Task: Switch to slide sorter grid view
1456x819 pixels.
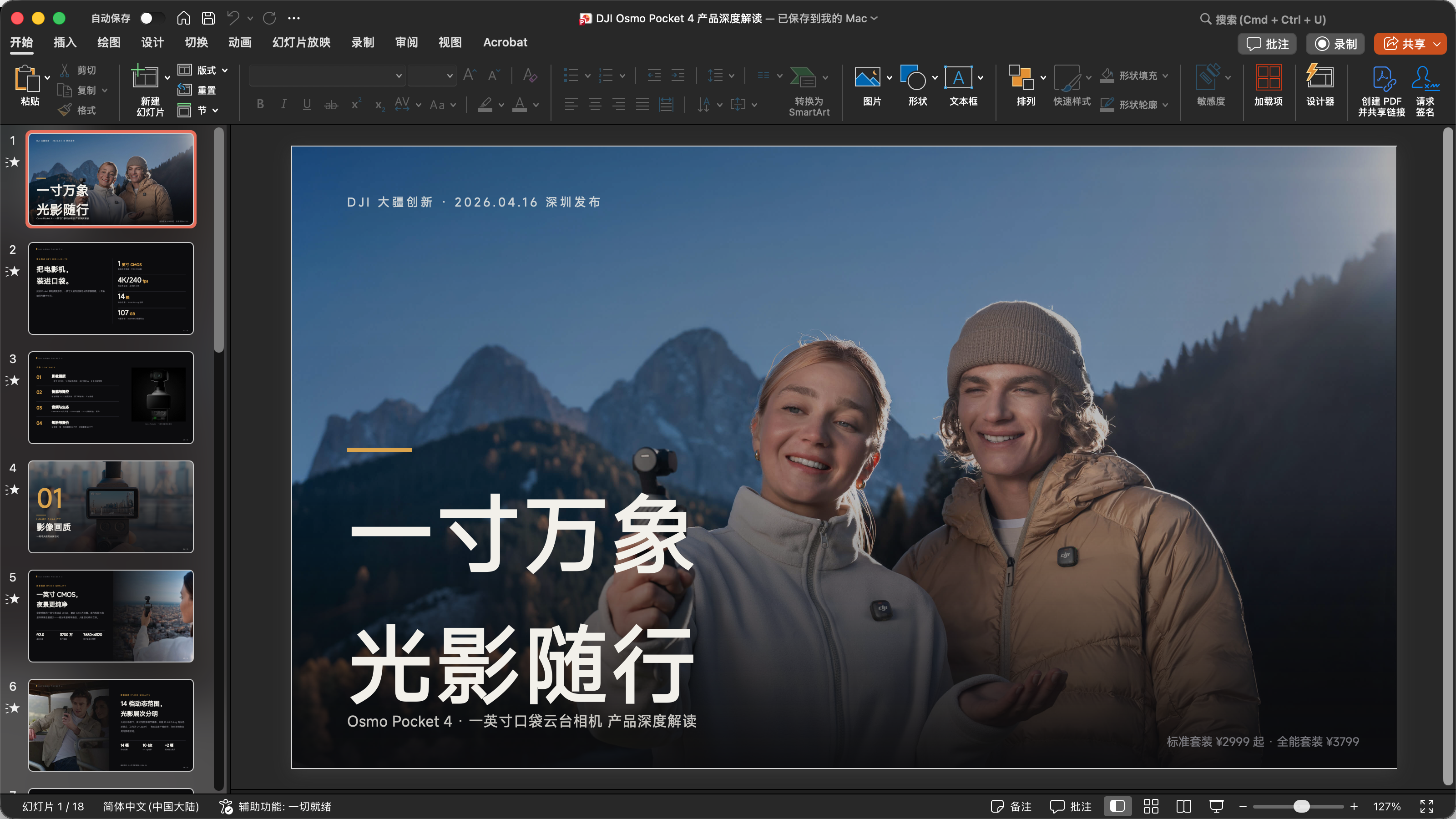Action: click(1151, 807)
